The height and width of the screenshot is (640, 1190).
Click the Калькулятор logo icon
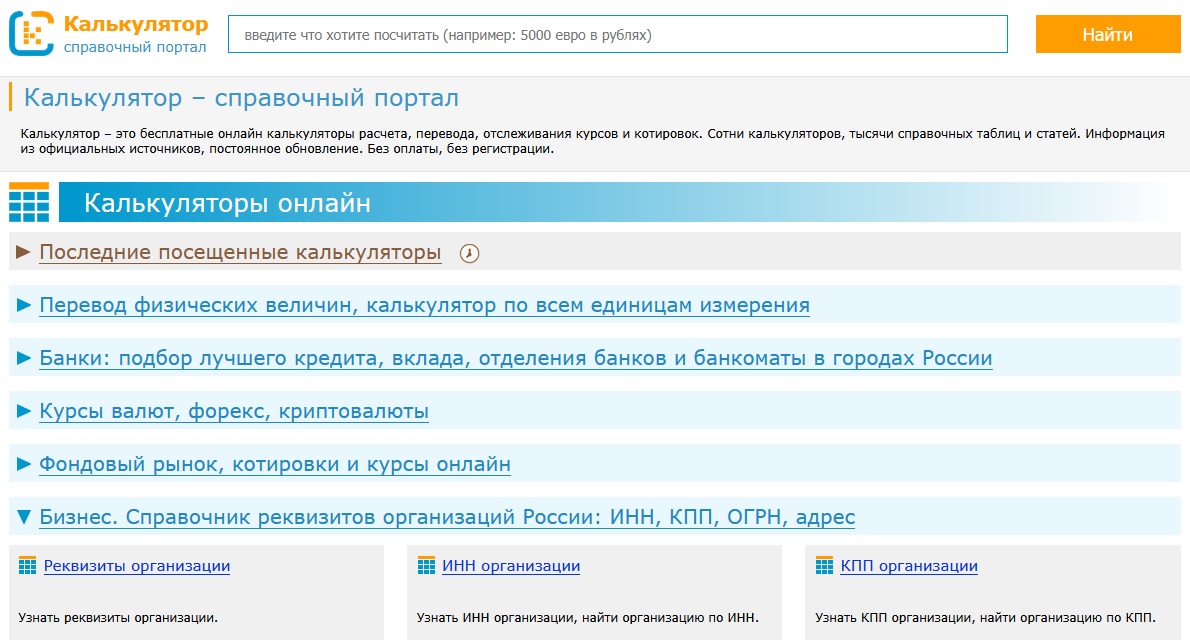[x=30, y=33]
